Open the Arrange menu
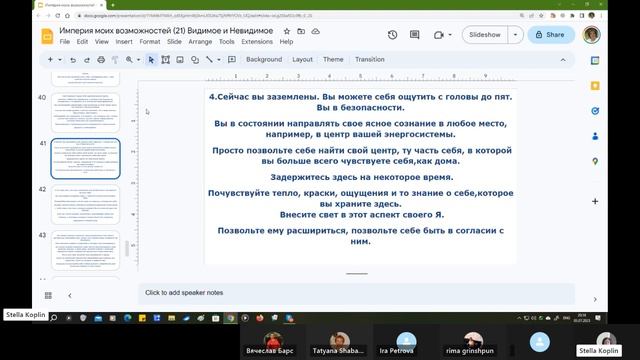This screenshot has width=640, height=360. (200, 42)
